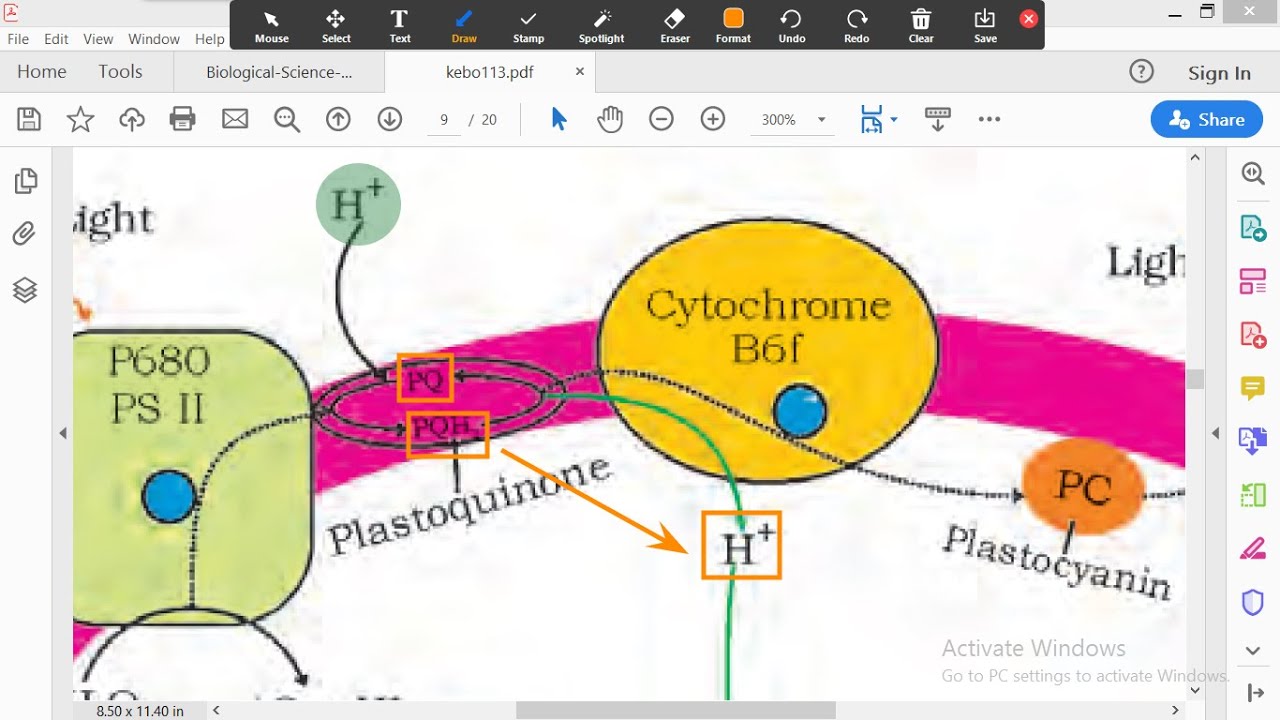Click the horizontal scrollbar thumb
Screen dimensions: 1280x720
pos(675,710)
